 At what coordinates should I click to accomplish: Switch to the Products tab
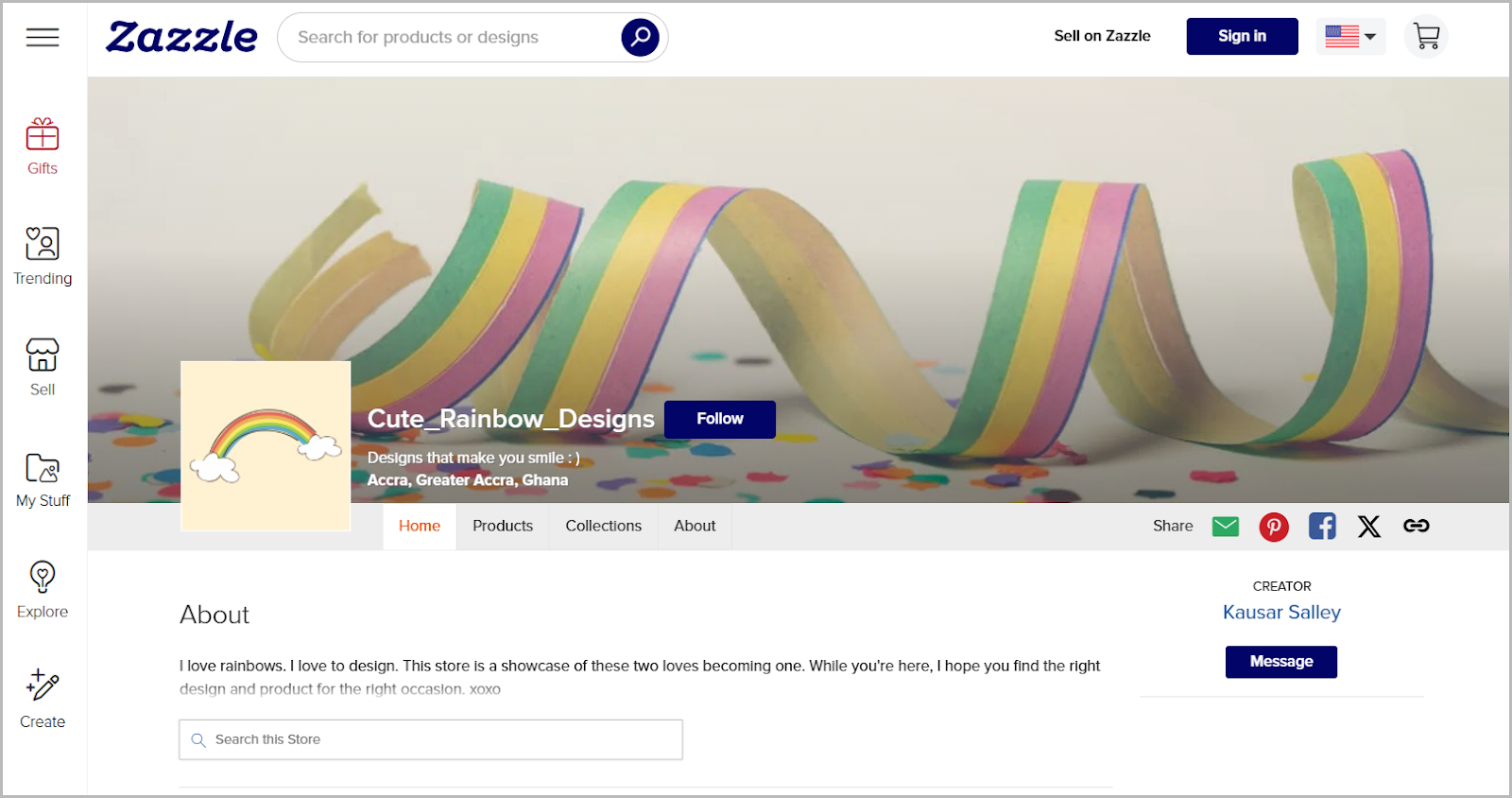coord(503,527)
